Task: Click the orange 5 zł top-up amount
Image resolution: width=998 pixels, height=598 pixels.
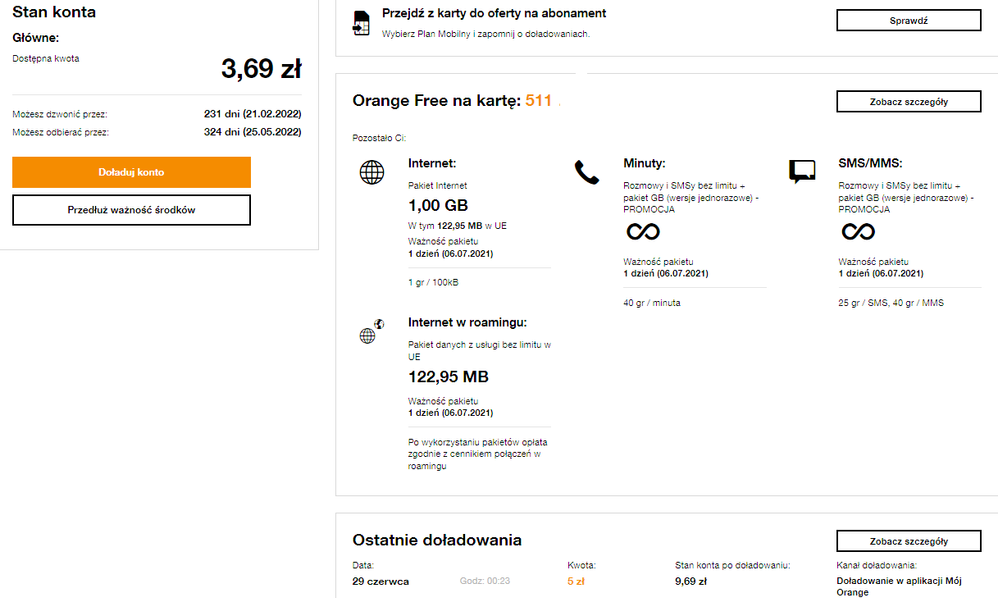Action: pyautogui.click(x=575, y=581)
